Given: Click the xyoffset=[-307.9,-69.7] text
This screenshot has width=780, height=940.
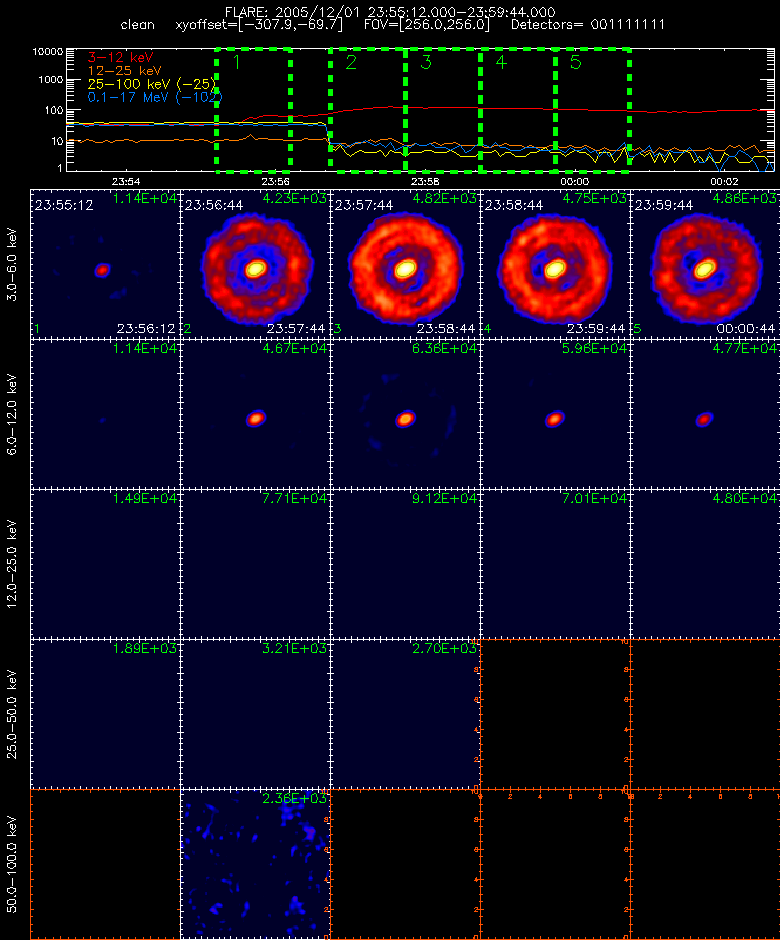Looking at the screenshot, I should pyautogui.click(x=259, y=25).
